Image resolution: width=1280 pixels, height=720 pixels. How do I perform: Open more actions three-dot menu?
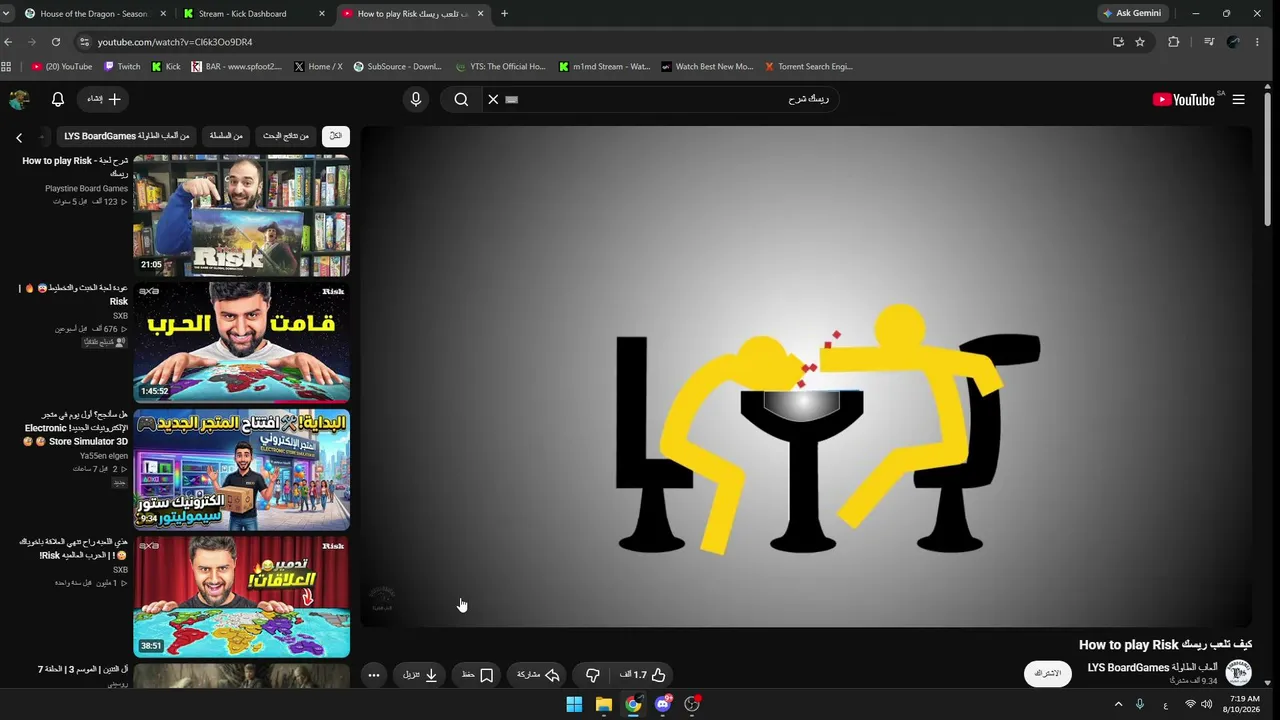coord(373,675)
